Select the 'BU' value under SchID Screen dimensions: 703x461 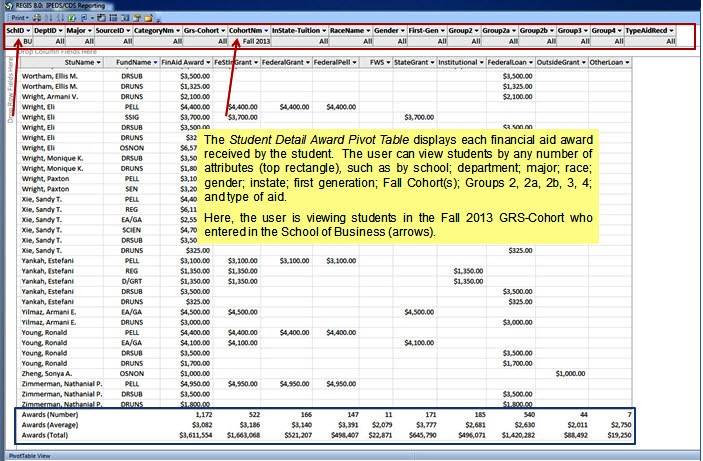tap(28, 41)
